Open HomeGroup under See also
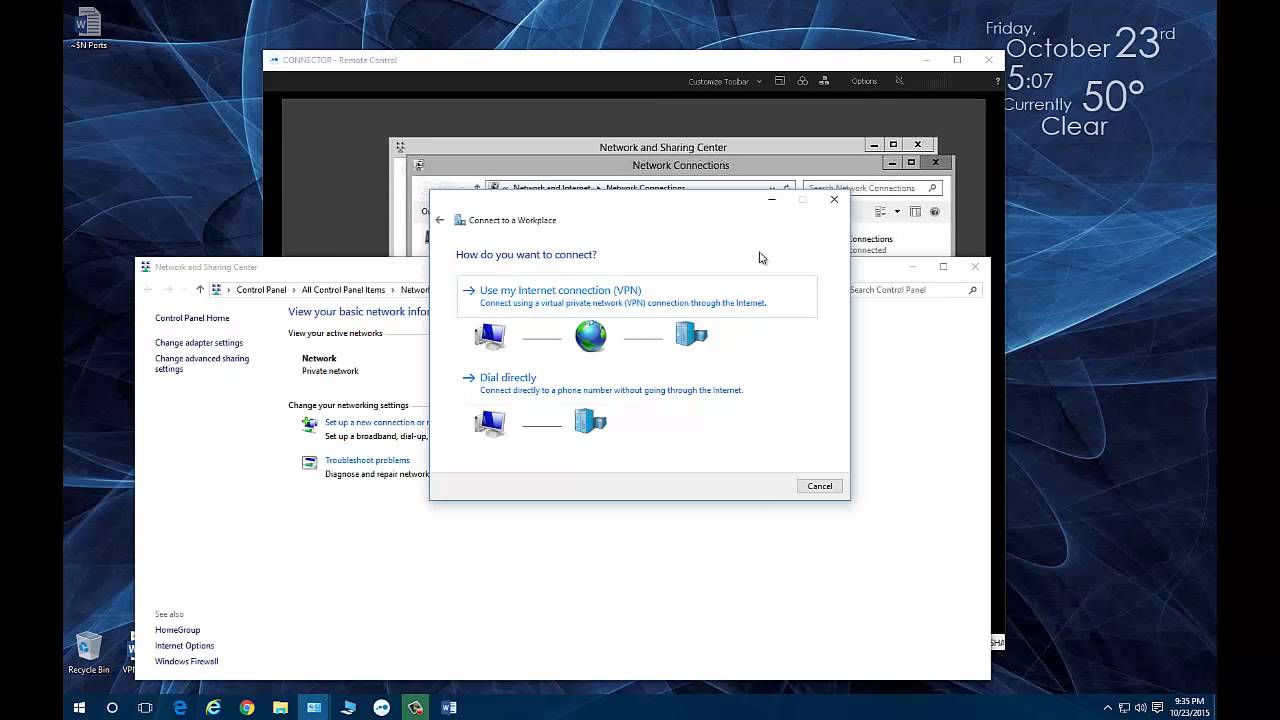 coord(177,630)
